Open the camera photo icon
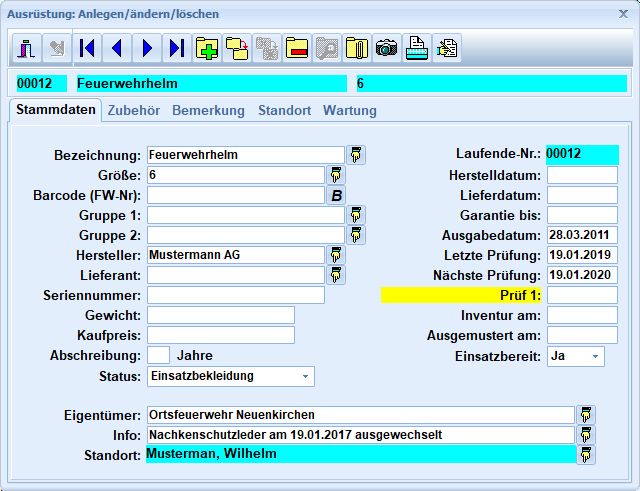Viewport: 640px width, 491px height. point(387,49)
